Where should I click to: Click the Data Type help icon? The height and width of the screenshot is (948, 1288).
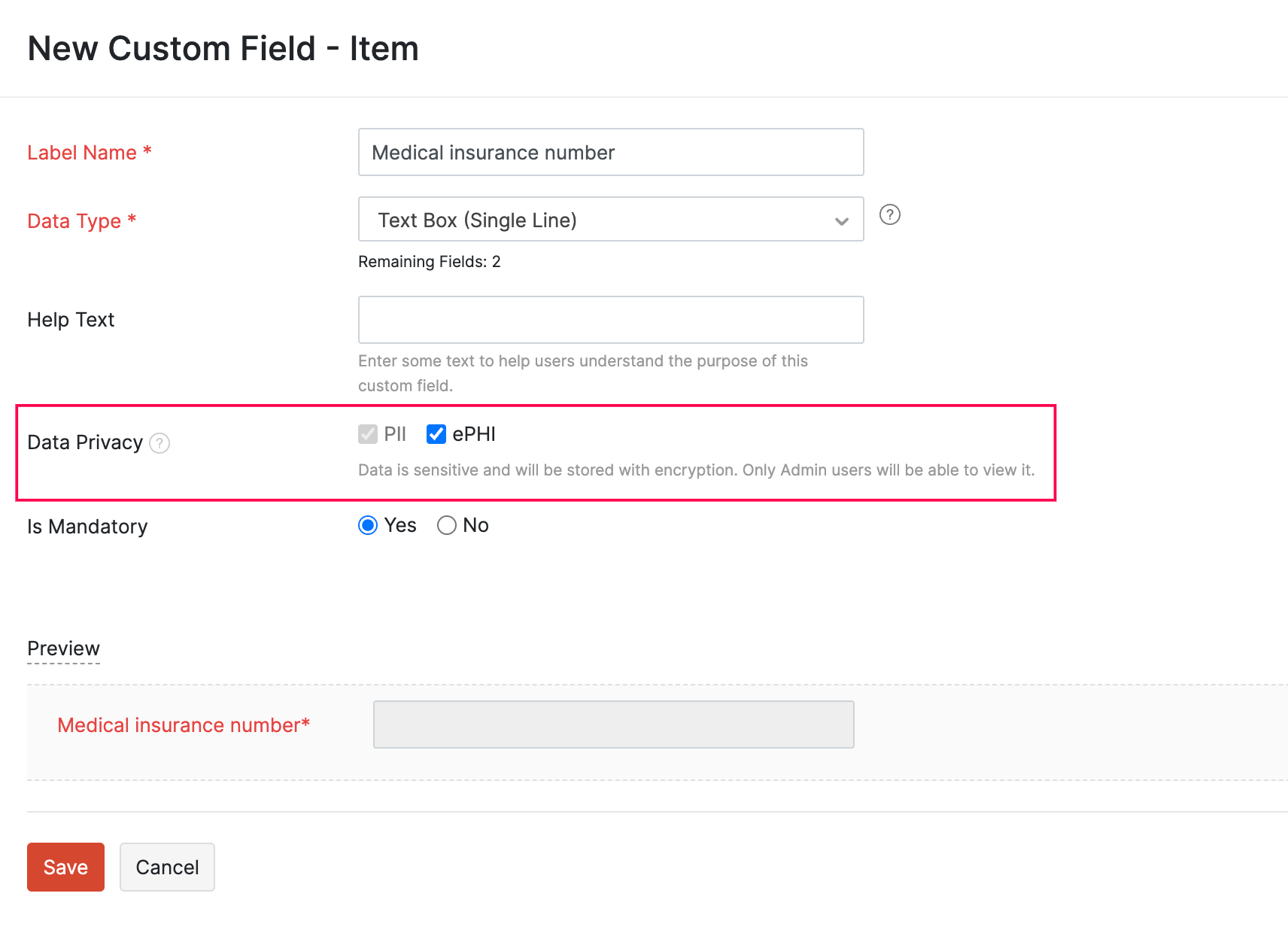point(890,215)
